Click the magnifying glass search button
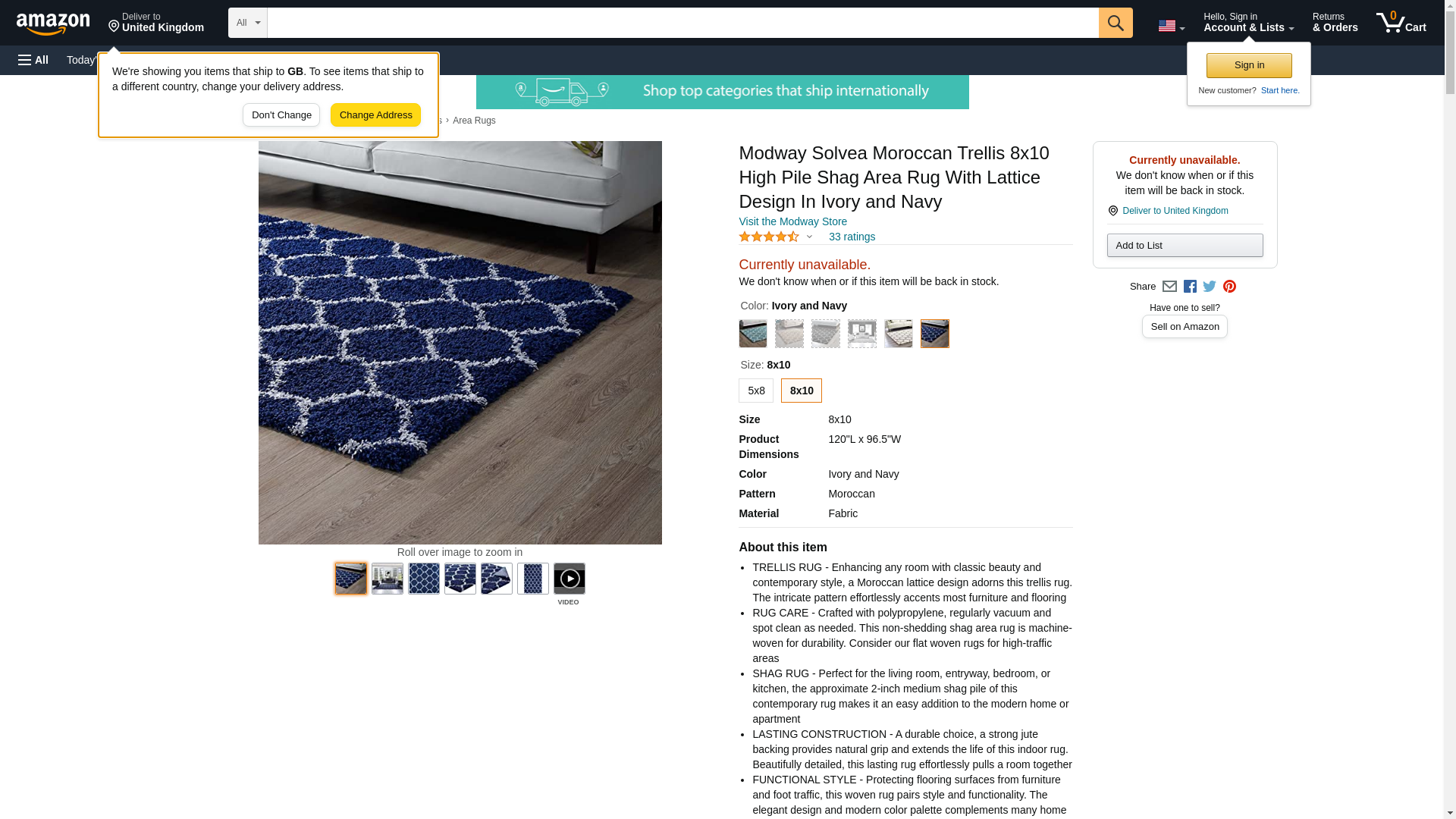This screenshot has height=819, width=1456. 1115,23
